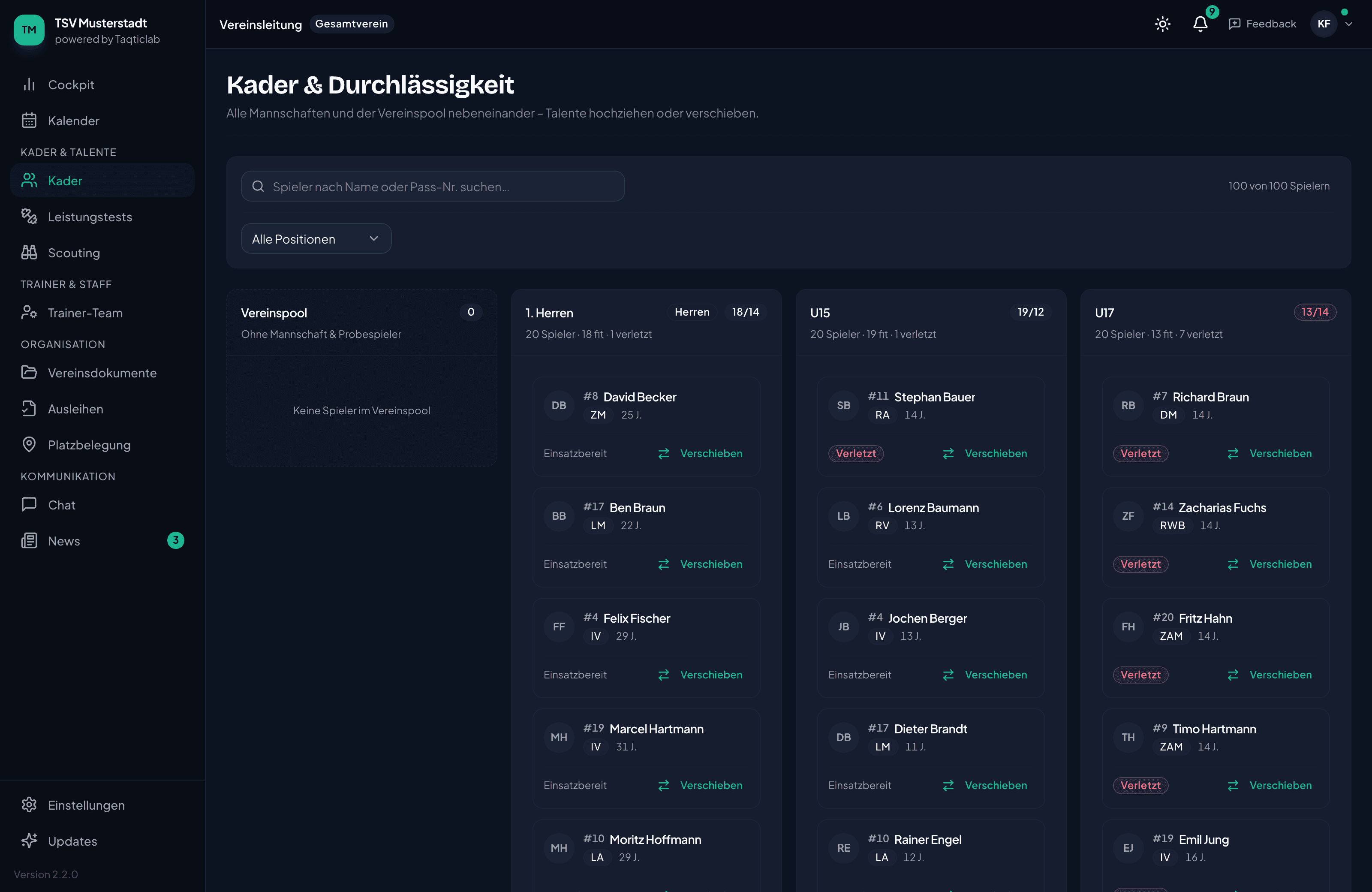Viewport: 1372px width, 892px height.
Task: Open the Alle Positionen dropdown
Action: tap(316, 239)
